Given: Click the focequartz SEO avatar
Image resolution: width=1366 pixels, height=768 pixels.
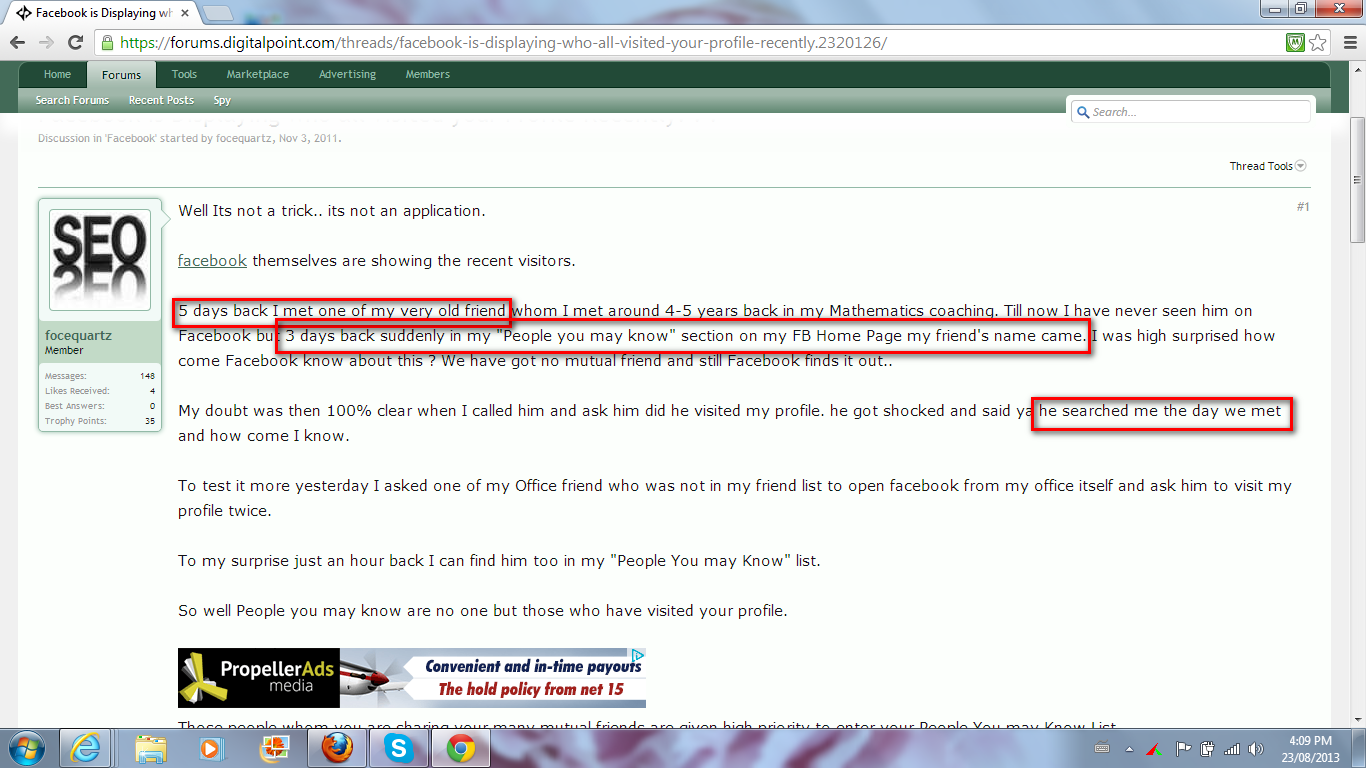Looking at the screenshot, I should click(100, 260).
